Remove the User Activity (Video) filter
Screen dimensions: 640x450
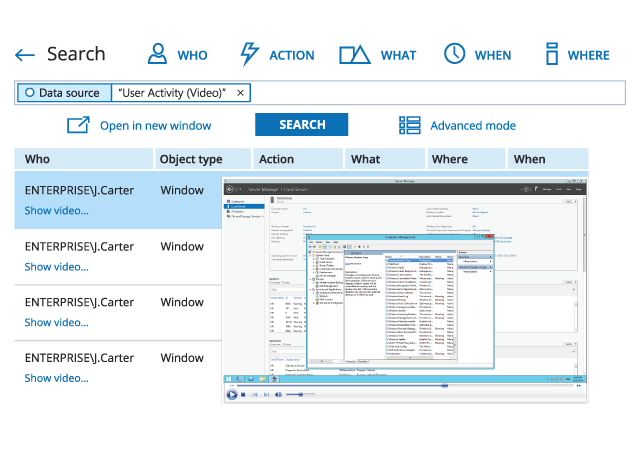click(240, 93)
